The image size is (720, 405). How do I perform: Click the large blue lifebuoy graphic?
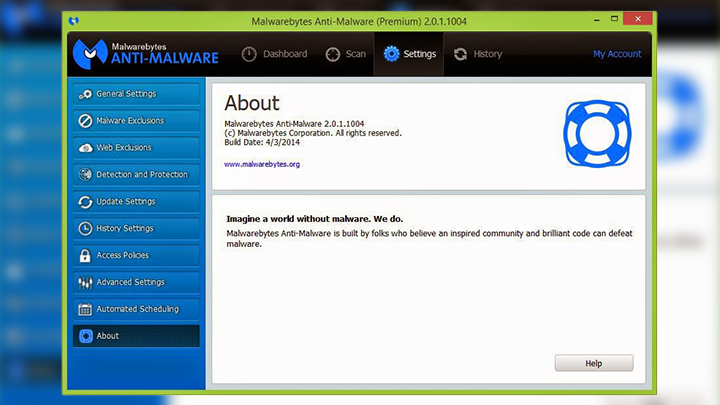click(x=597, y=134)
